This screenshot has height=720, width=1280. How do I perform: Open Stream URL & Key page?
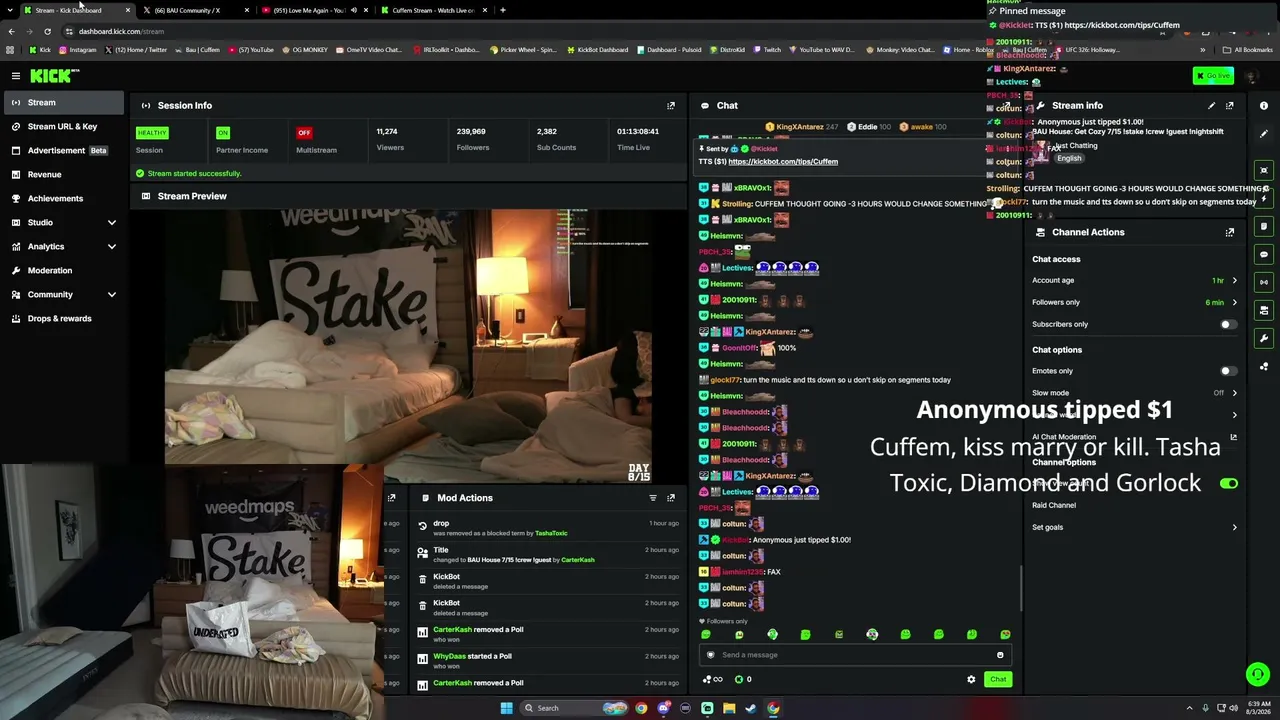coord(64,126)
